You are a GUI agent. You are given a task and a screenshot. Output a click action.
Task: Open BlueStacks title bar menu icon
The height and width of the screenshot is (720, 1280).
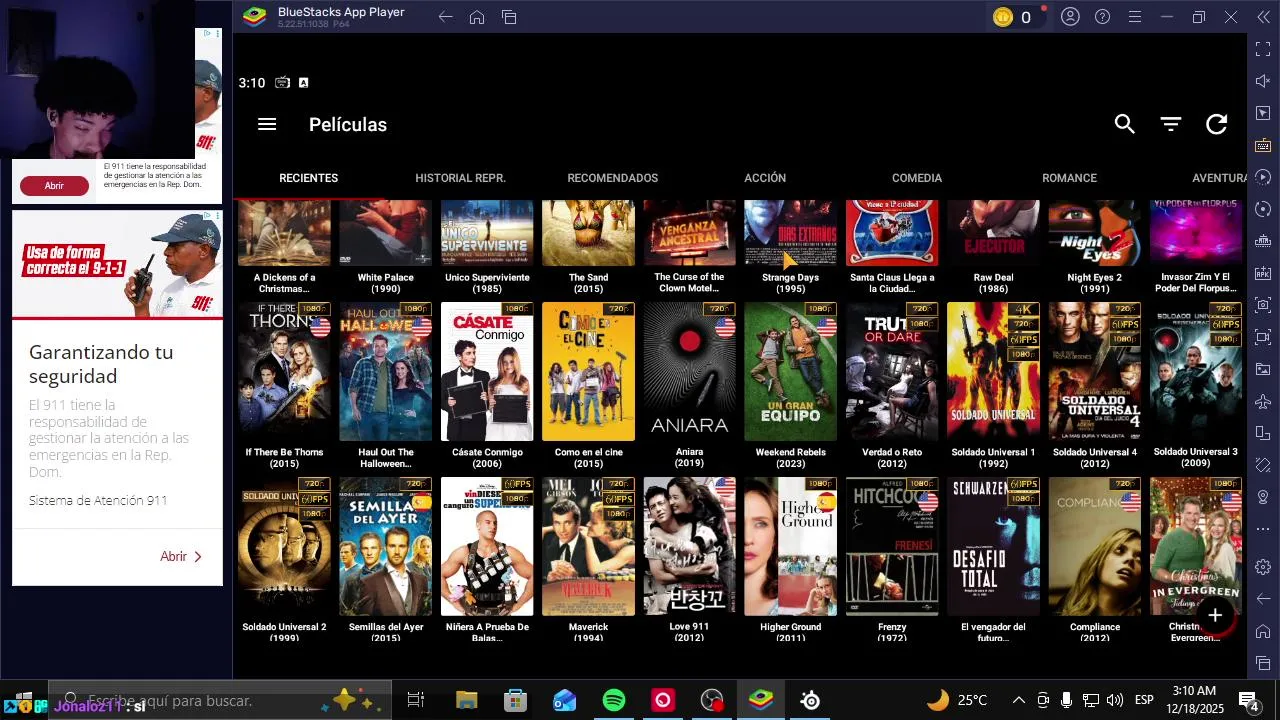pos(1134,17)
